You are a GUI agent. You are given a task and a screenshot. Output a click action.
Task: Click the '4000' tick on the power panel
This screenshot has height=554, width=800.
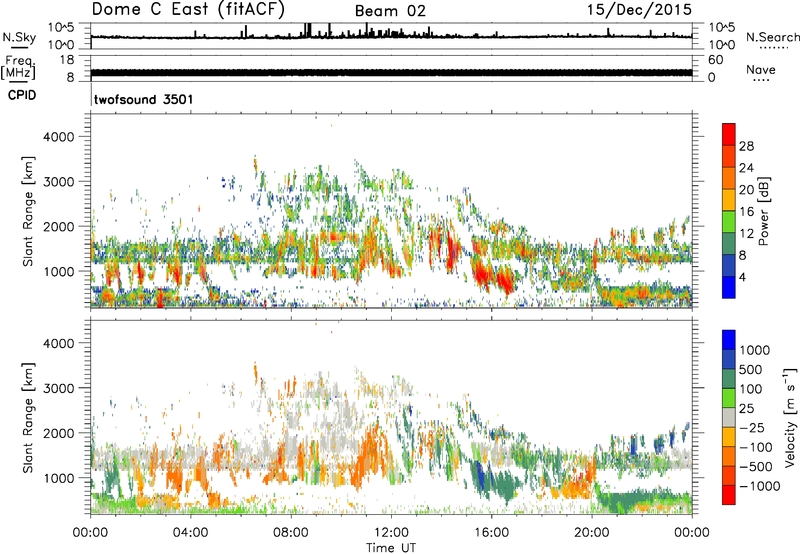coord(59,137)
